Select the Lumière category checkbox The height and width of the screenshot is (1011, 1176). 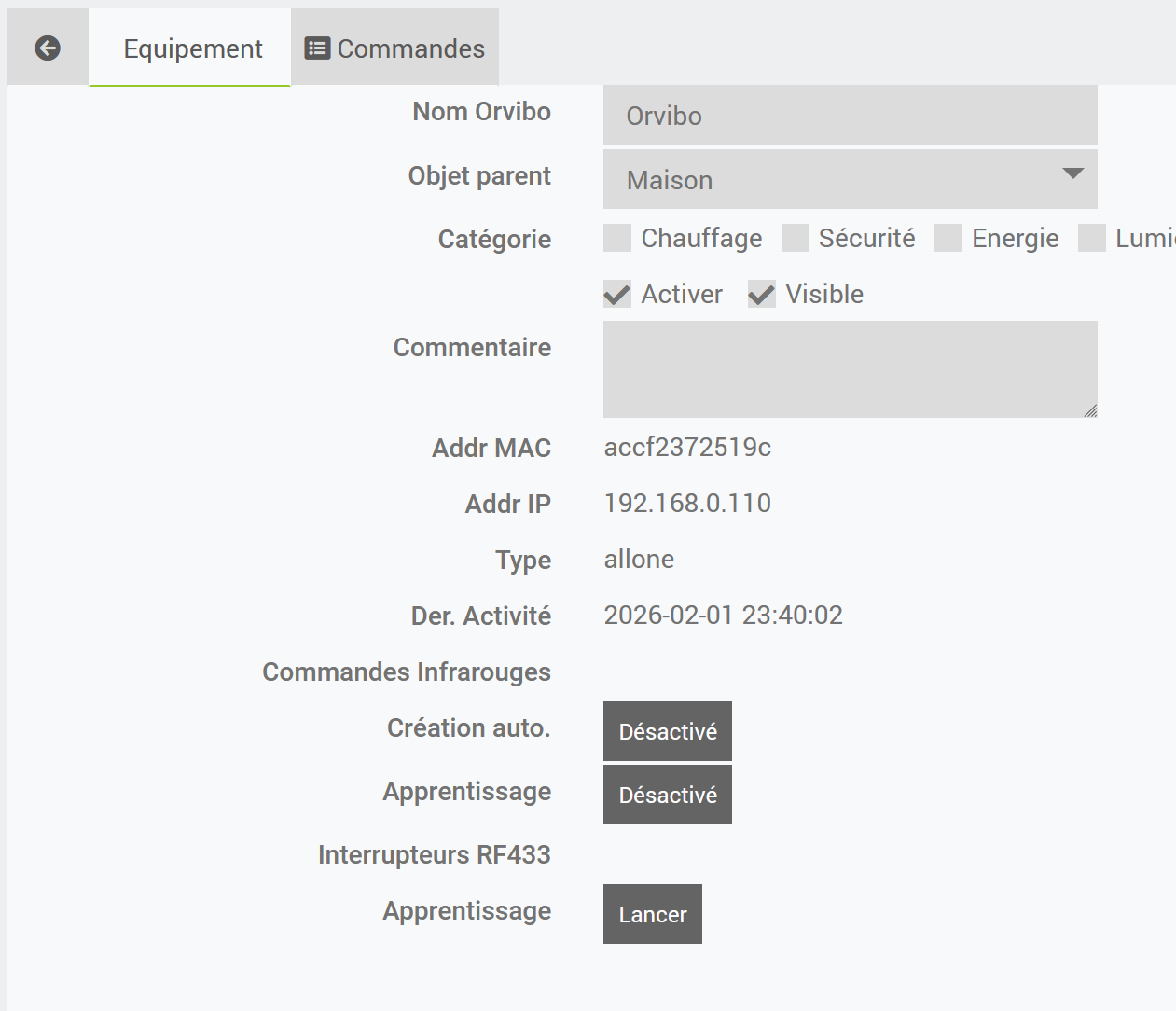[1092, 238]
